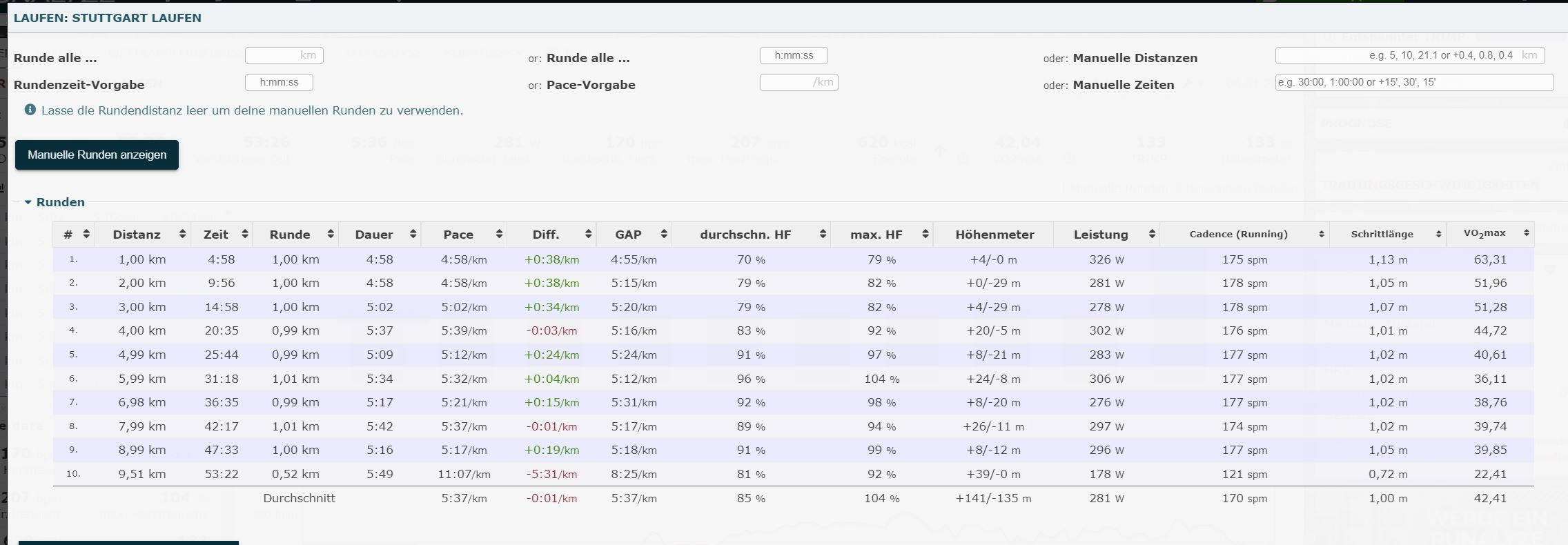Sort by Leistung column arrows

click(1152, 235)
